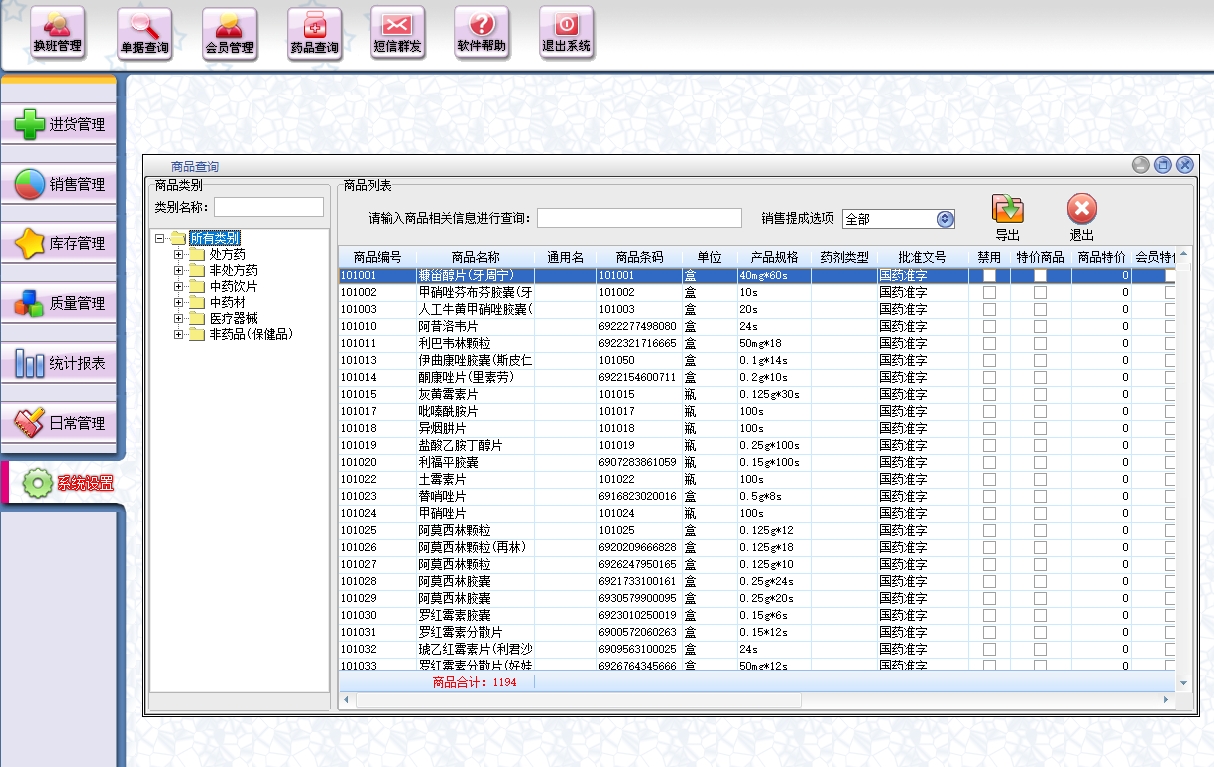Open the 进货管理 sidebar menu
This screenshot has width=1214, height=767.
[60, 125]
